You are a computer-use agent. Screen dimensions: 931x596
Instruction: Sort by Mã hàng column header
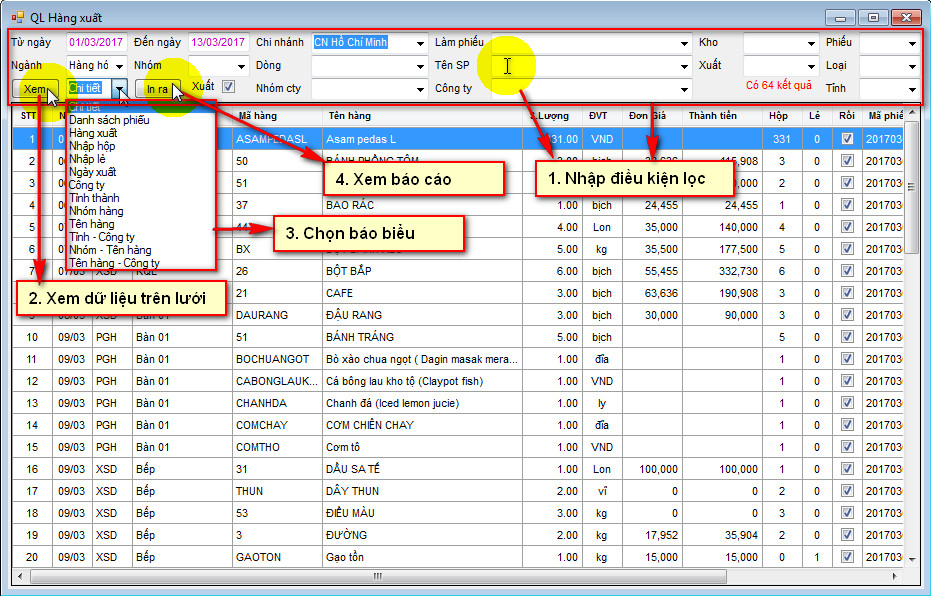(277, 116)
